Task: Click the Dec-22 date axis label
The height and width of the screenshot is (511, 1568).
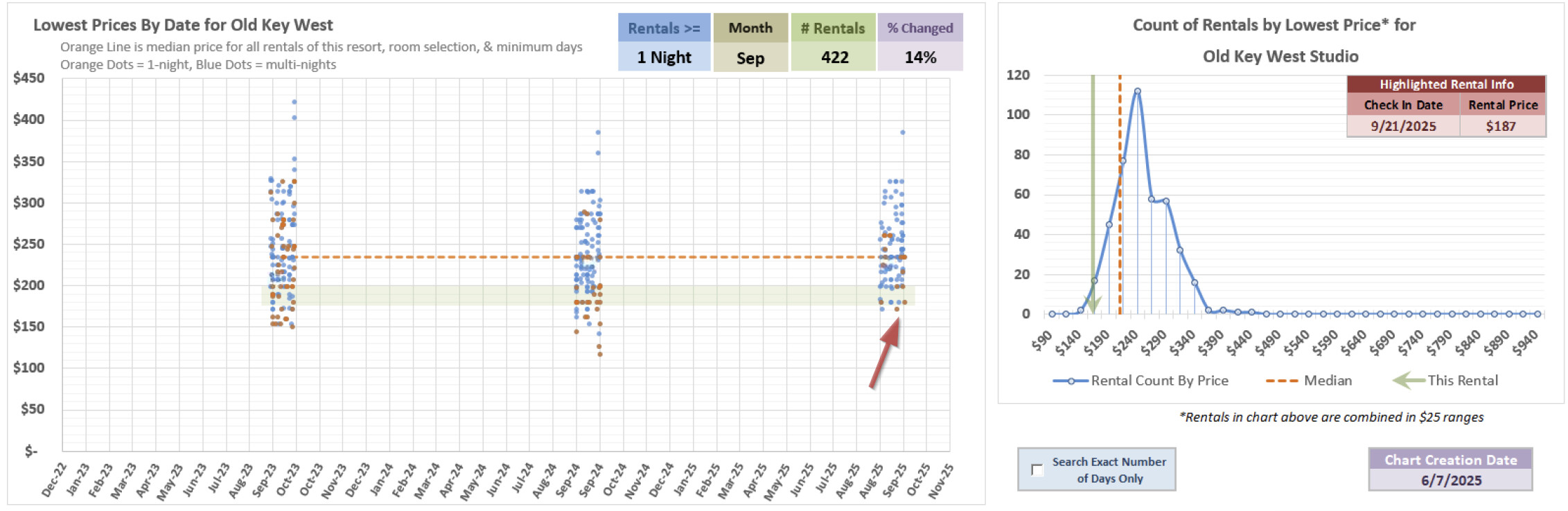Action: pos(53,480)
